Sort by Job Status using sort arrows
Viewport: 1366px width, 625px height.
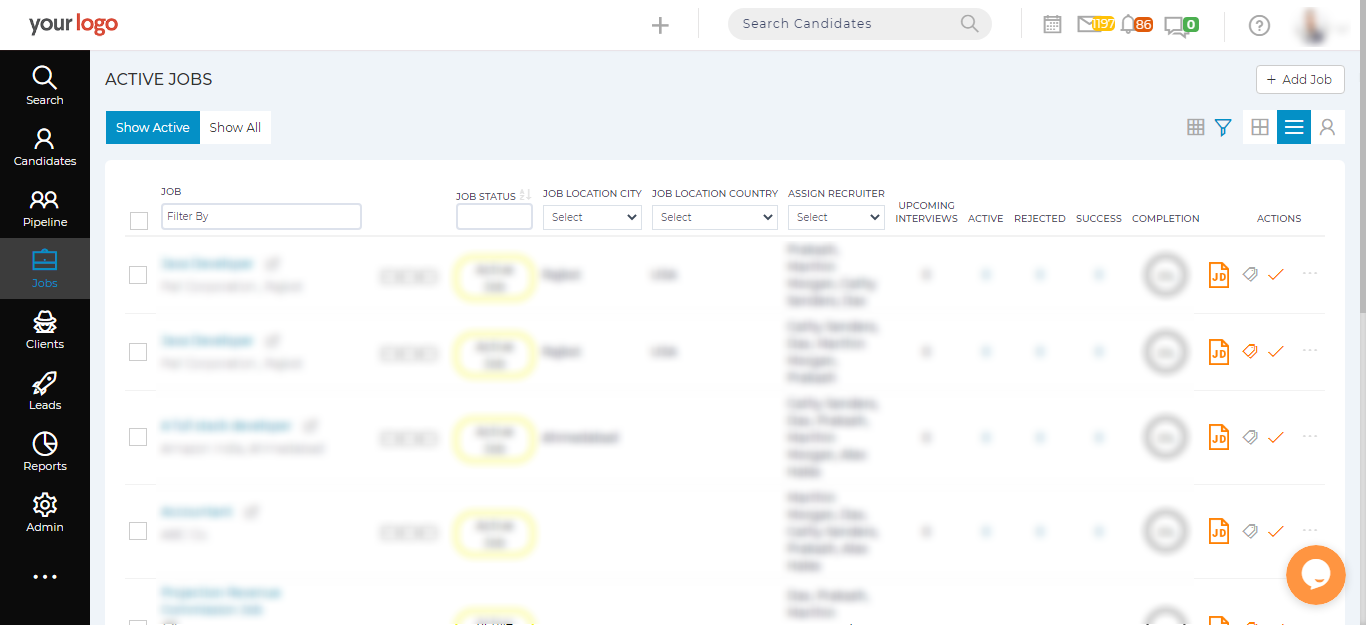click(x=525, y=195)
